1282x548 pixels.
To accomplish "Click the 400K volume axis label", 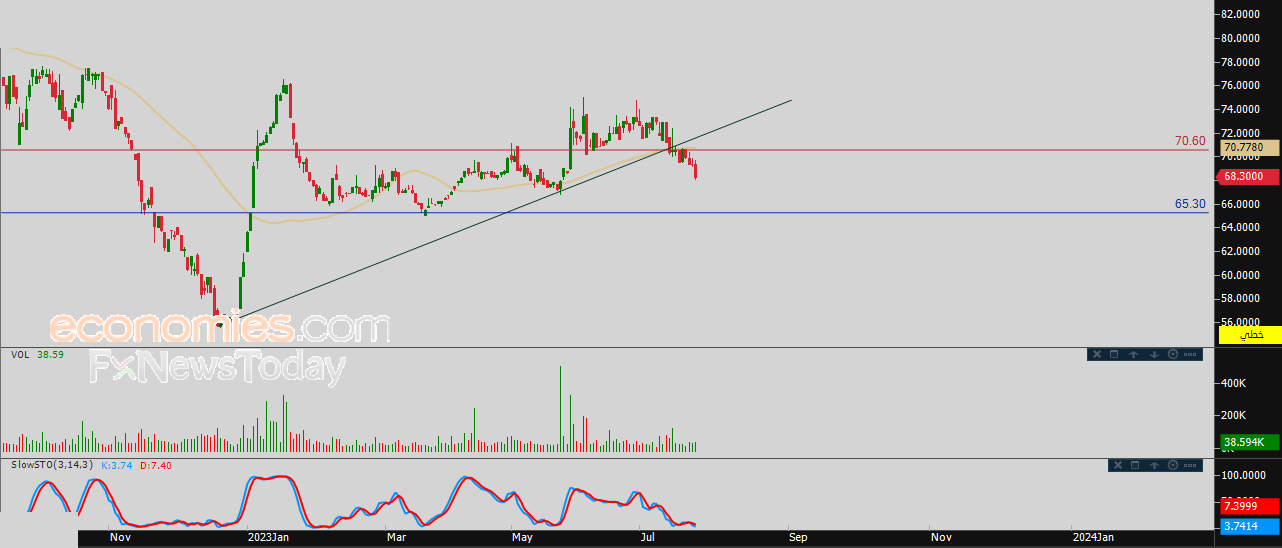I will pos(1233,383).
